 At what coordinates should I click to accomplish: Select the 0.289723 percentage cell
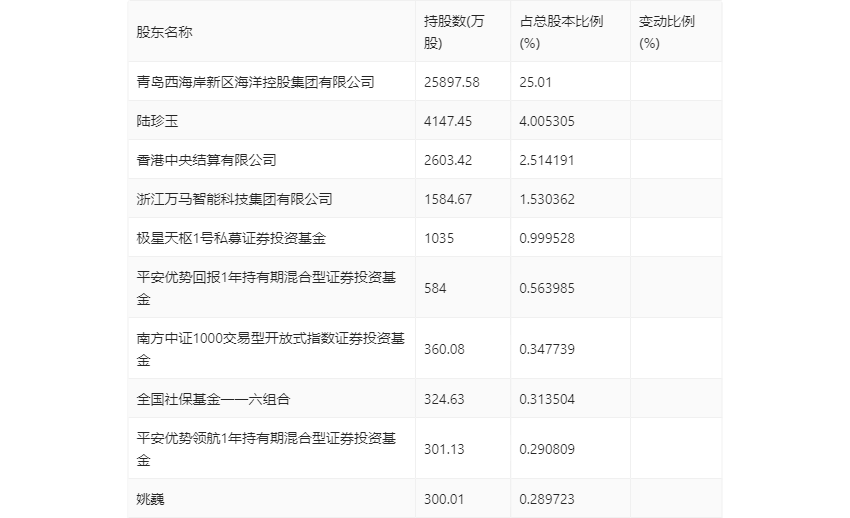[547, 498]
